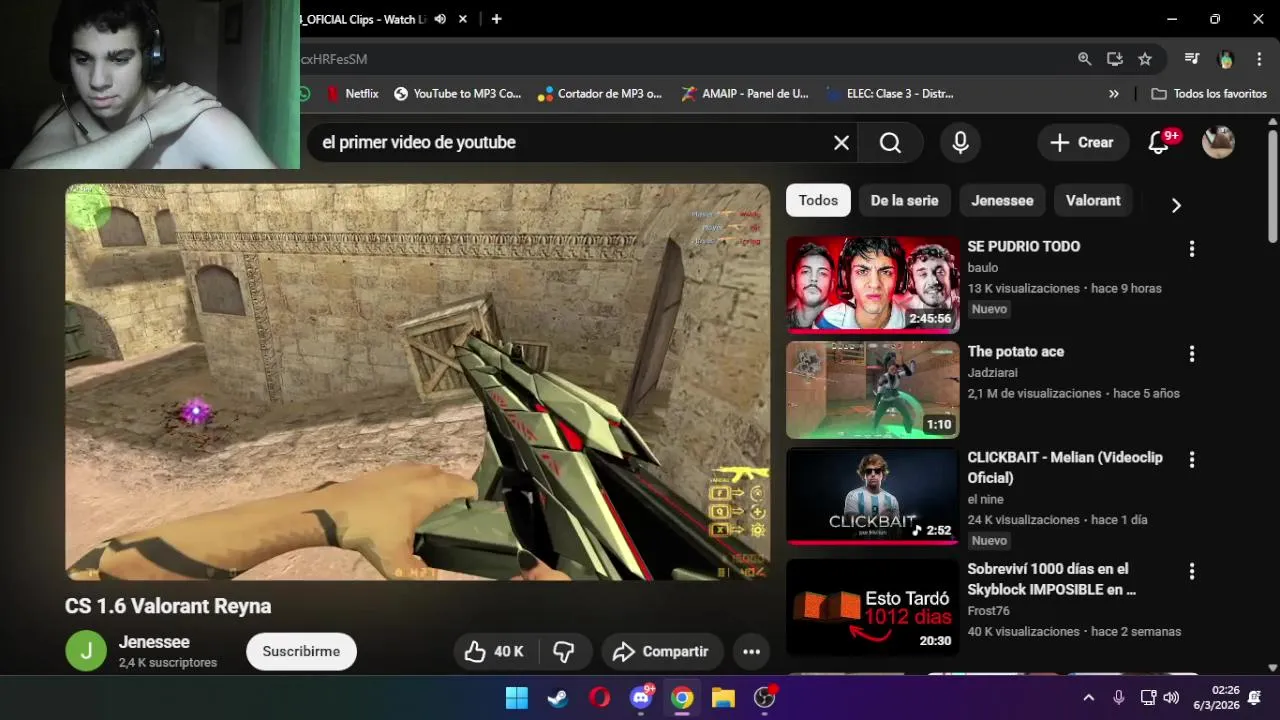This screenshot has height=720, width=1280.
Task: Open the Crear video menu
Action: click(1083, 143)
